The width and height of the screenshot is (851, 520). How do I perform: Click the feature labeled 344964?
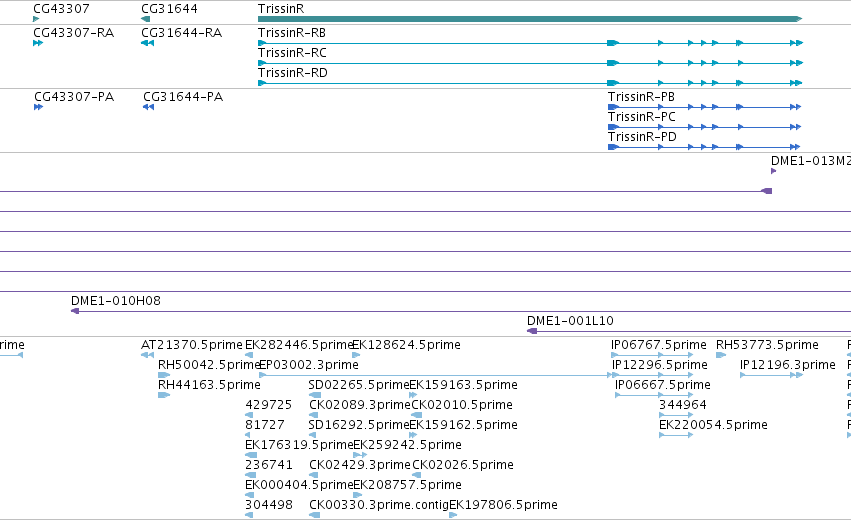[683, 405]
